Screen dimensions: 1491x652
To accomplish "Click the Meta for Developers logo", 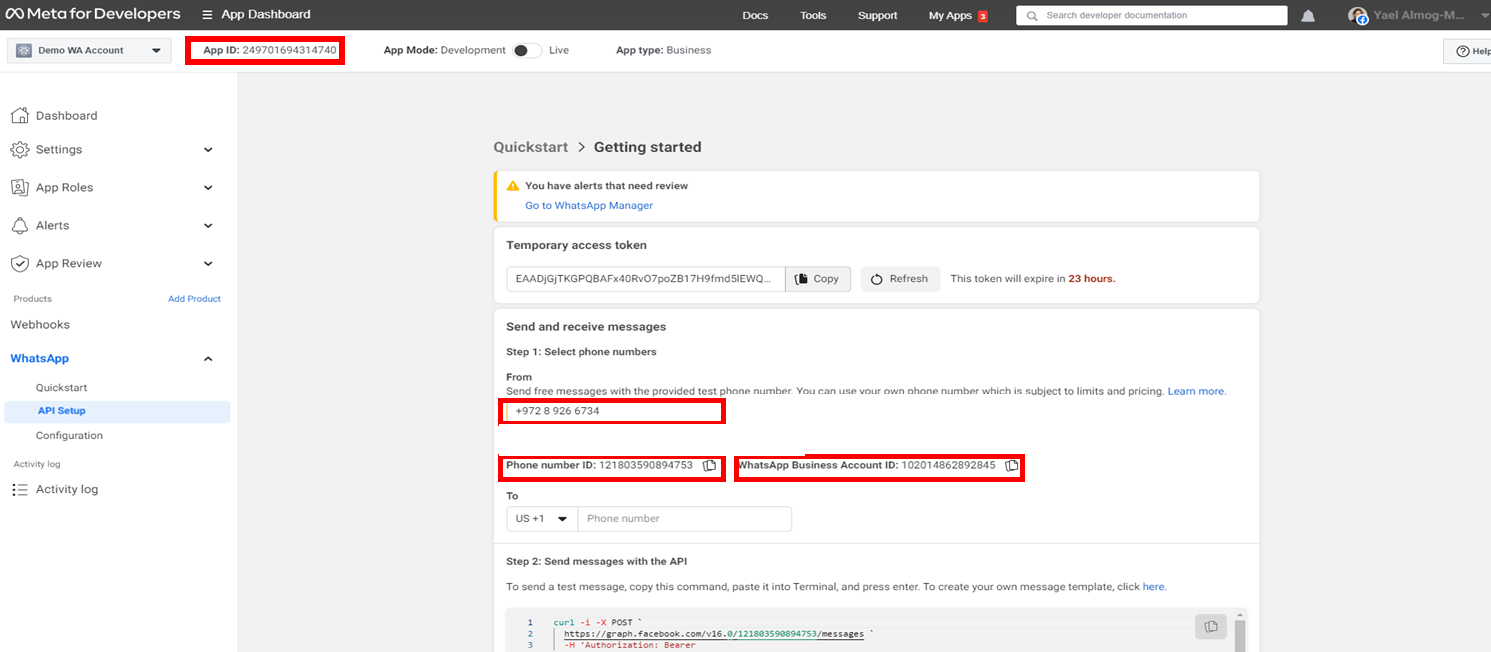I will (x=95, y=14).
